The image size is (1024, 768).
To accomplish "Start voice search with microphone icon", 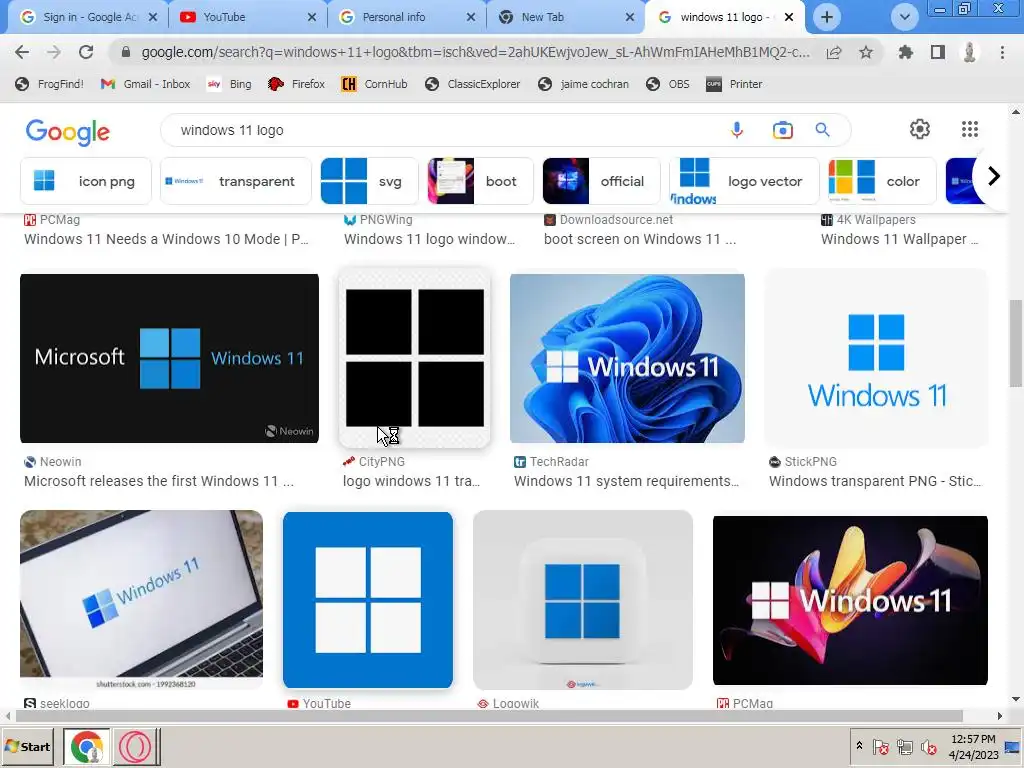I will [737, 130].
